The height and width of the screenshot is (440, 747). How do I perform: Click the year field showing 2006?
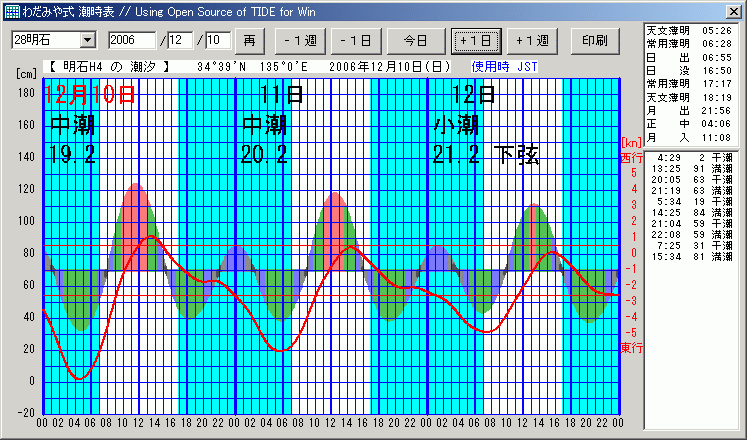click(131, 40)
